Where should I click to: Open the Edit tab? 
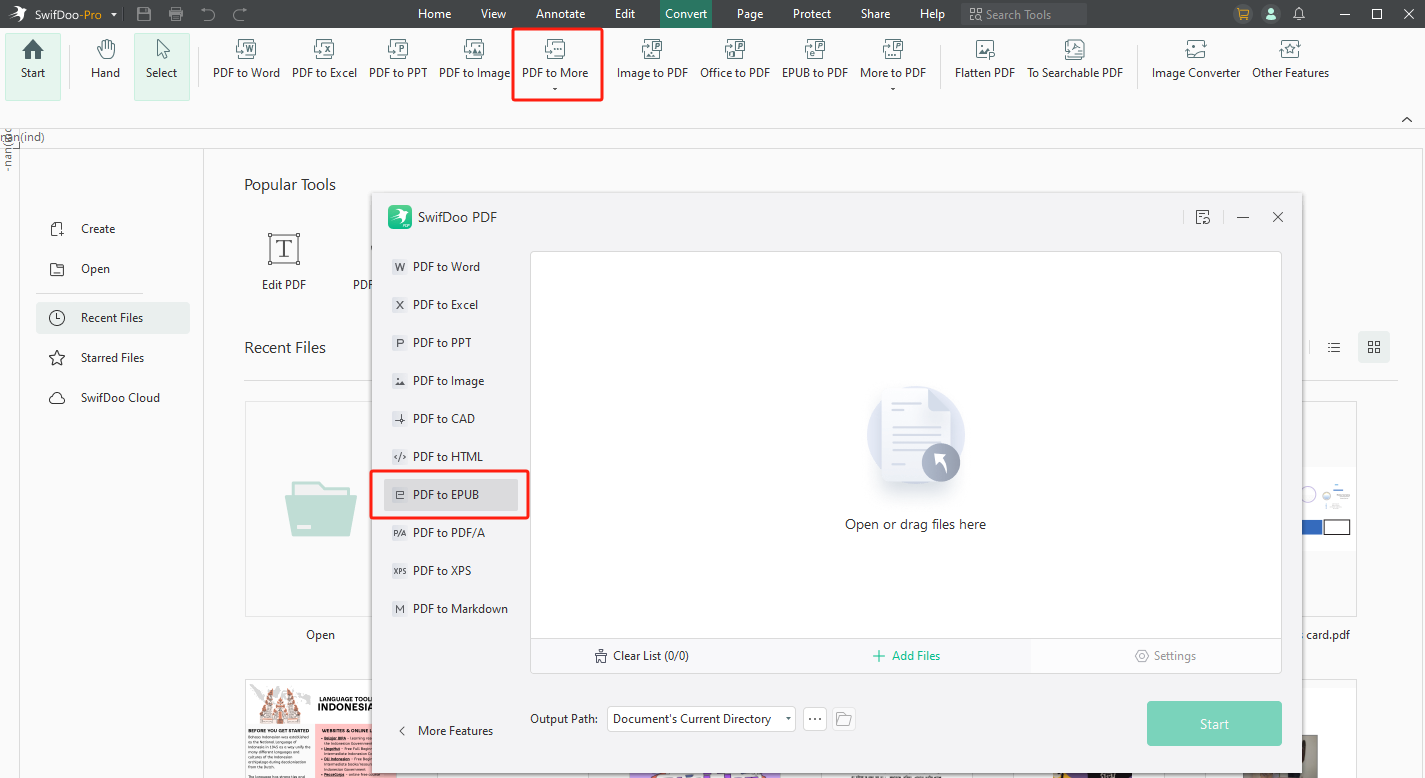point(625,14)
